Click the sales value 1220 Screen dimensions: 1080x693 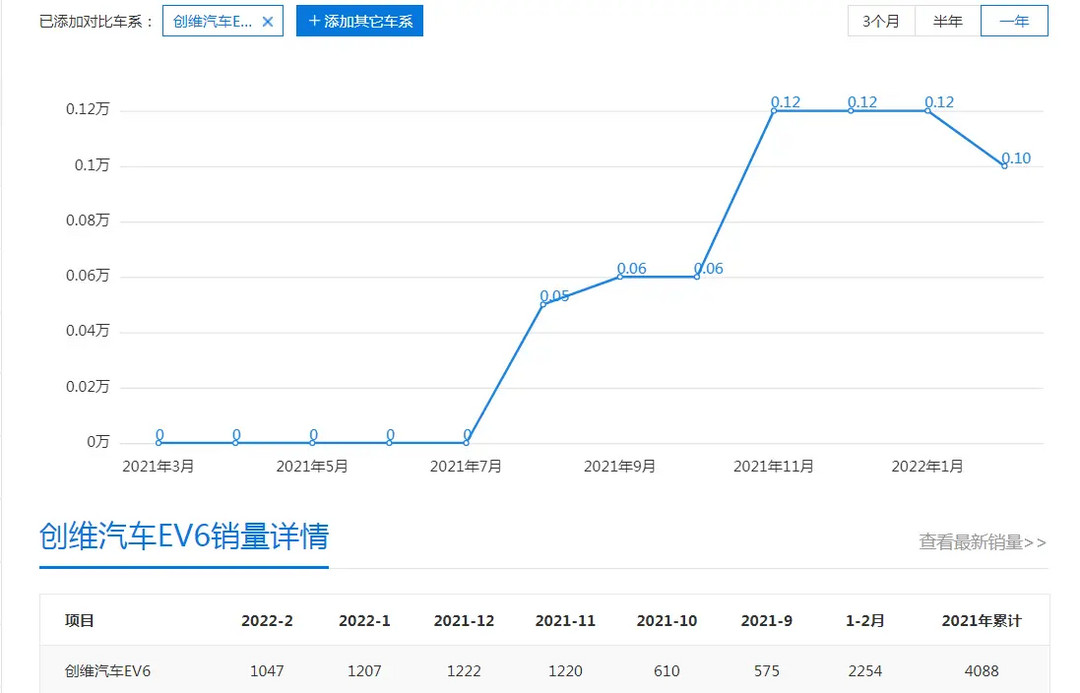[x=565, y=671]
